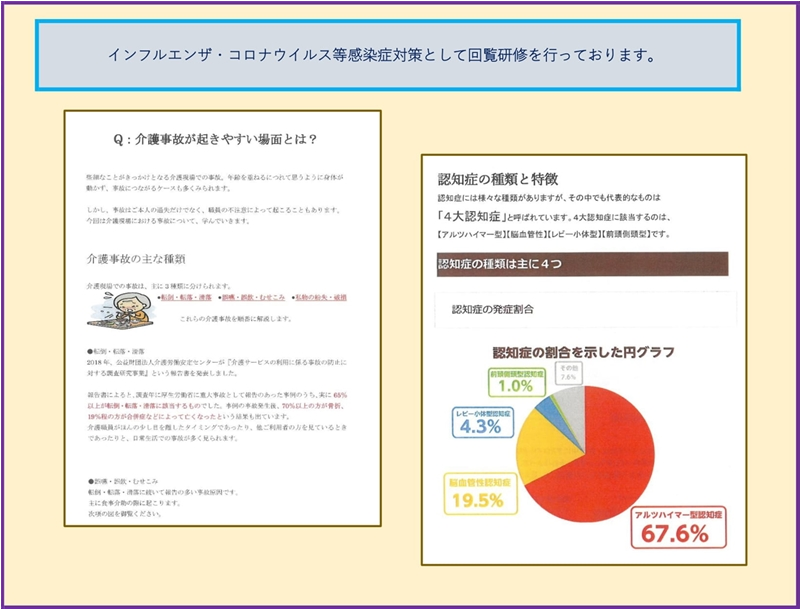Viewport: 800px width, 609px height.
Task: Click the line これらの介護事故を順番に解説します
Action: point(236,319)
